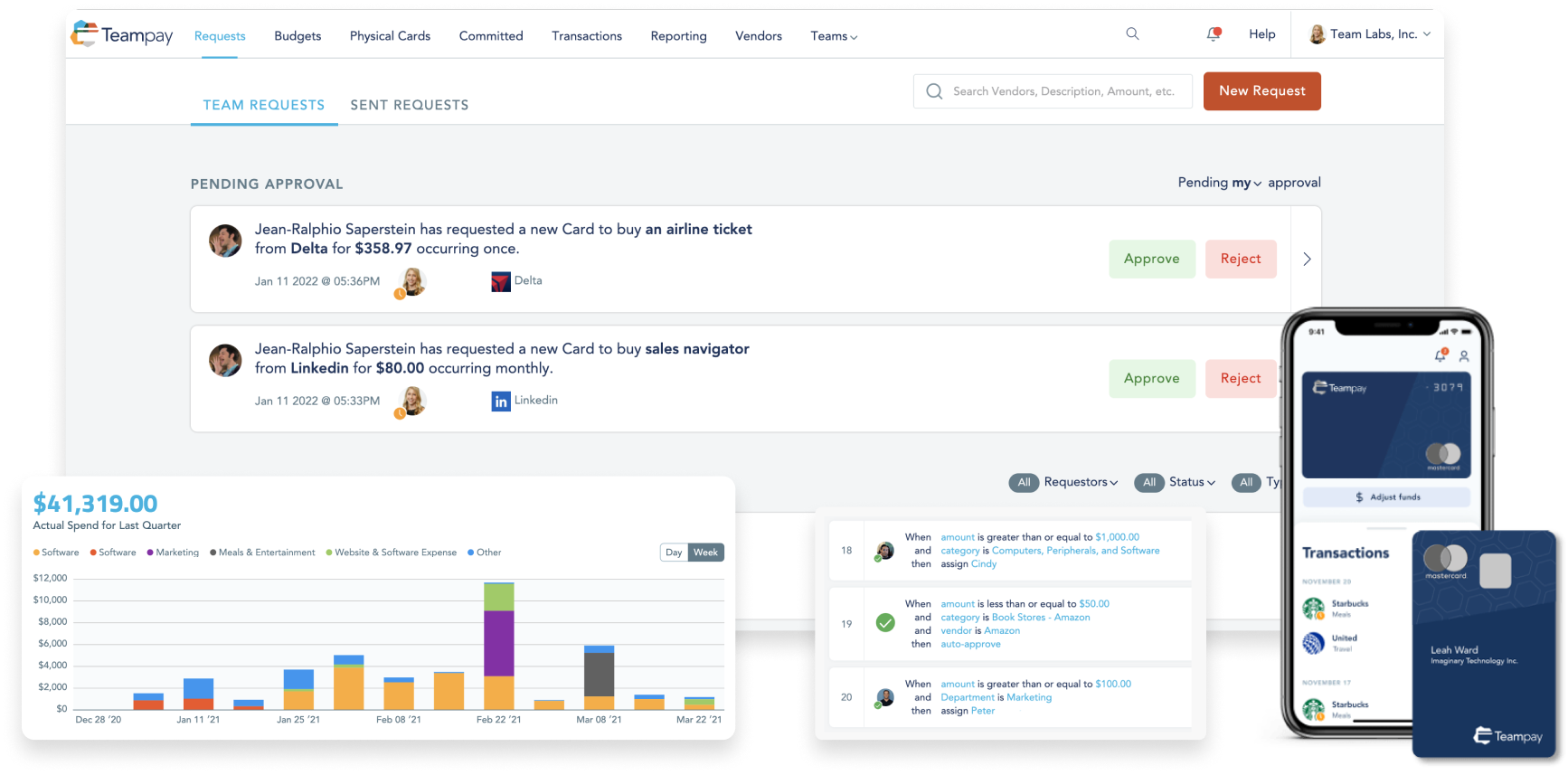Click Jean-Ralphio's avatar in the airline ticket request
This screenshot has height=775, width=1568.
click(x=225, y=241)
